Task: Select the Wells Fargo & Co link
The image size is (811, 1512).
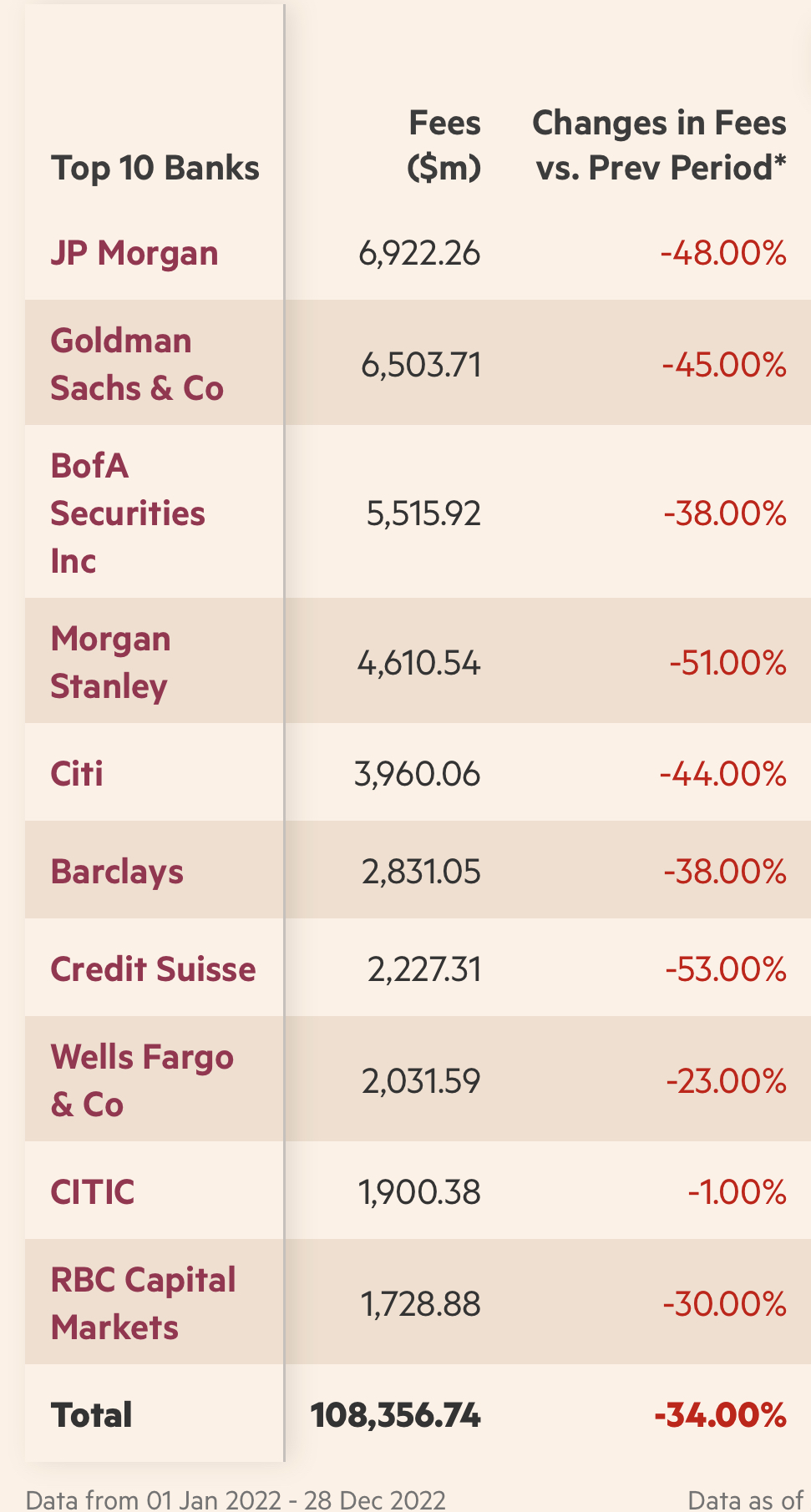Action: 142,1080
